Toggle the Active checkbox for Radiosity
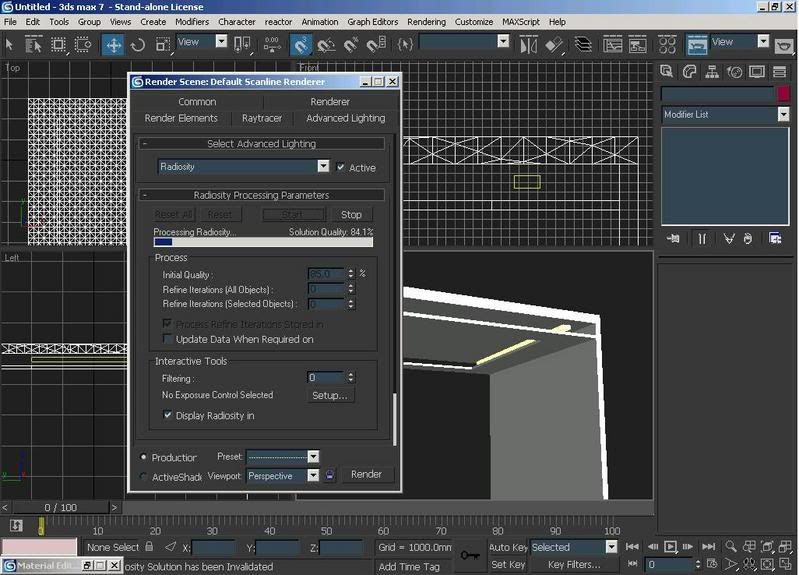 tap(342, 168)
